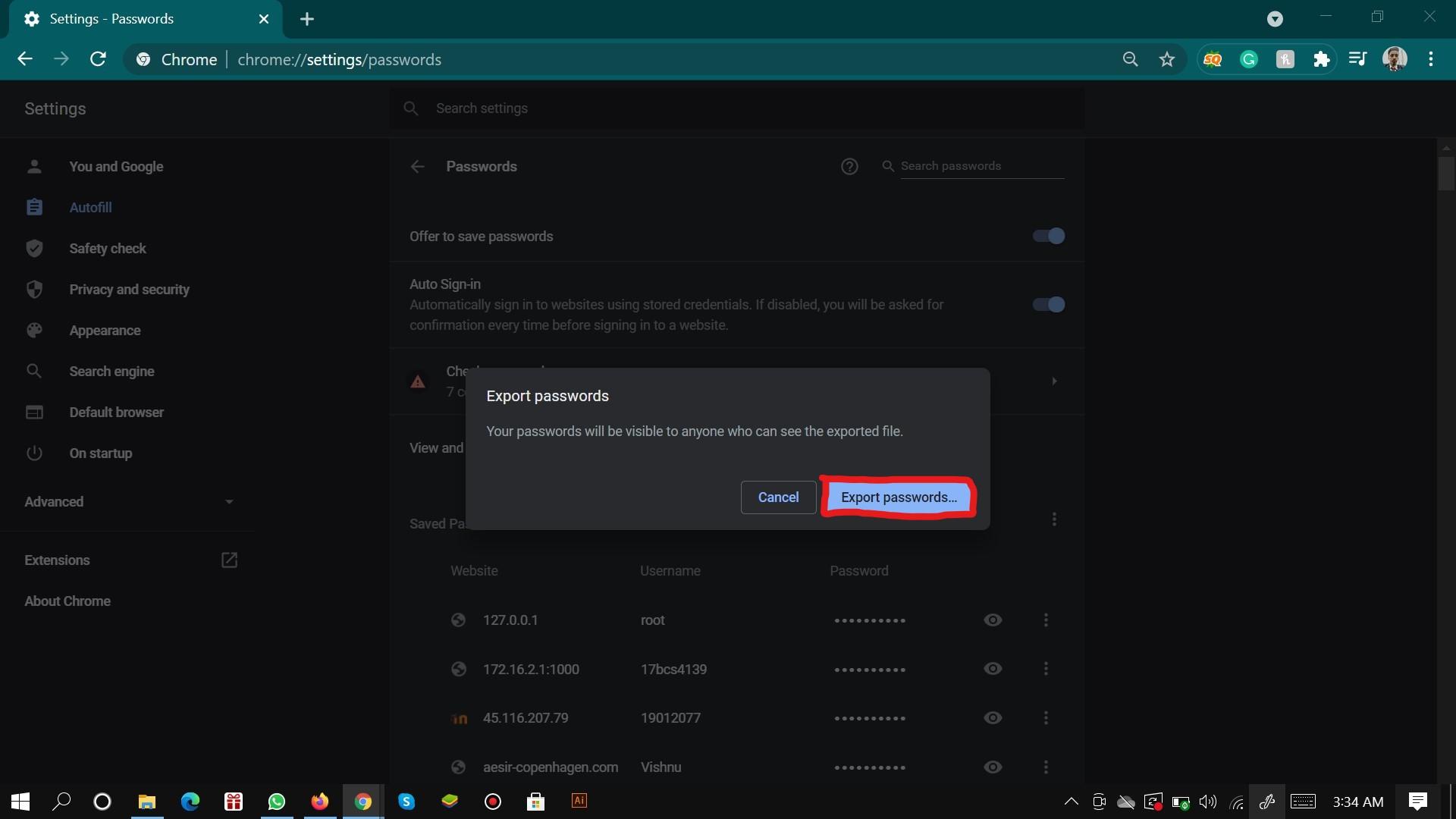Toggle the Offer to save passwords switch

coord(1048,235)
